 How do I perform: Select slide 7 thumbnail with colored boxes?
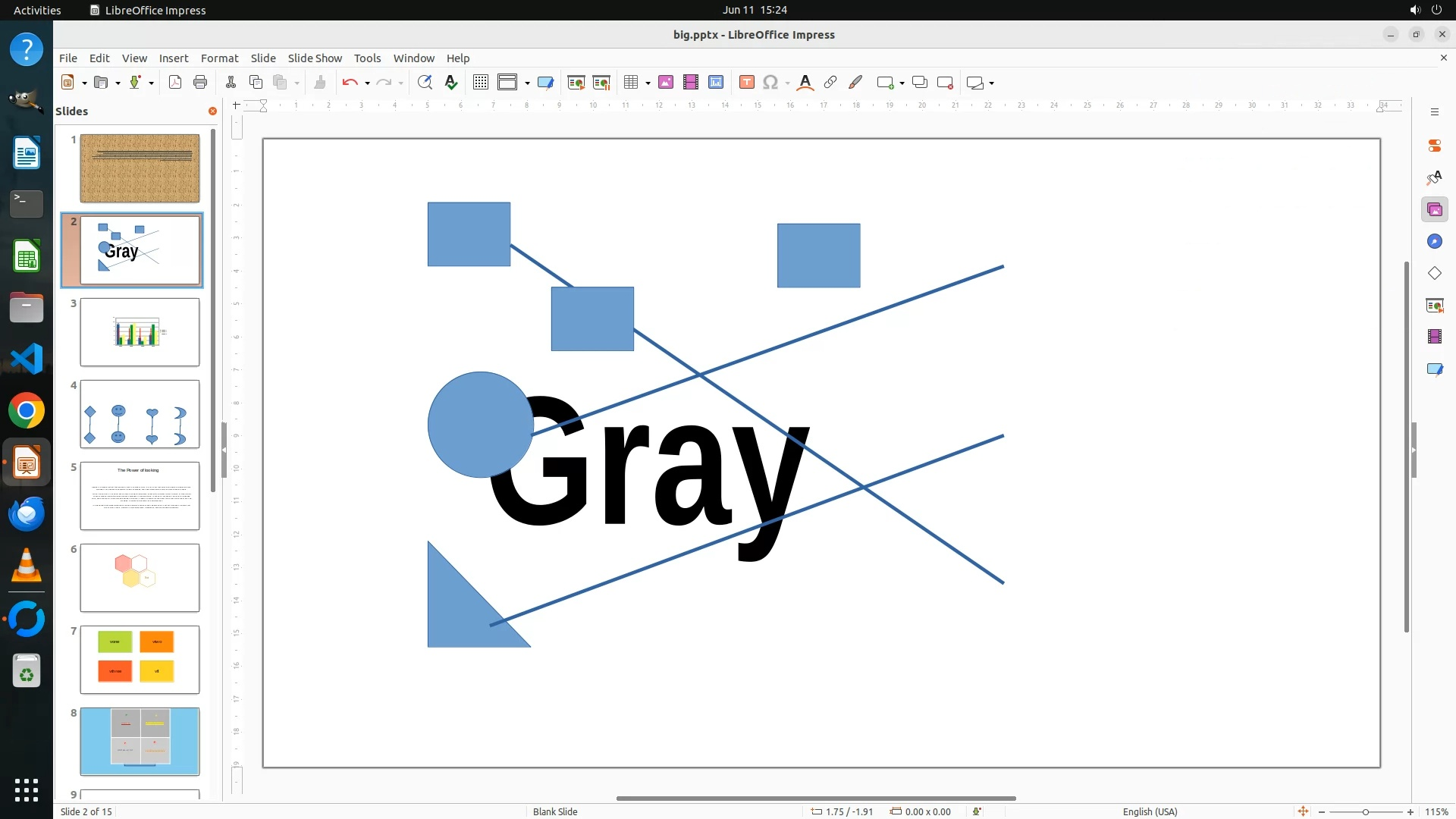pos(140,659)
